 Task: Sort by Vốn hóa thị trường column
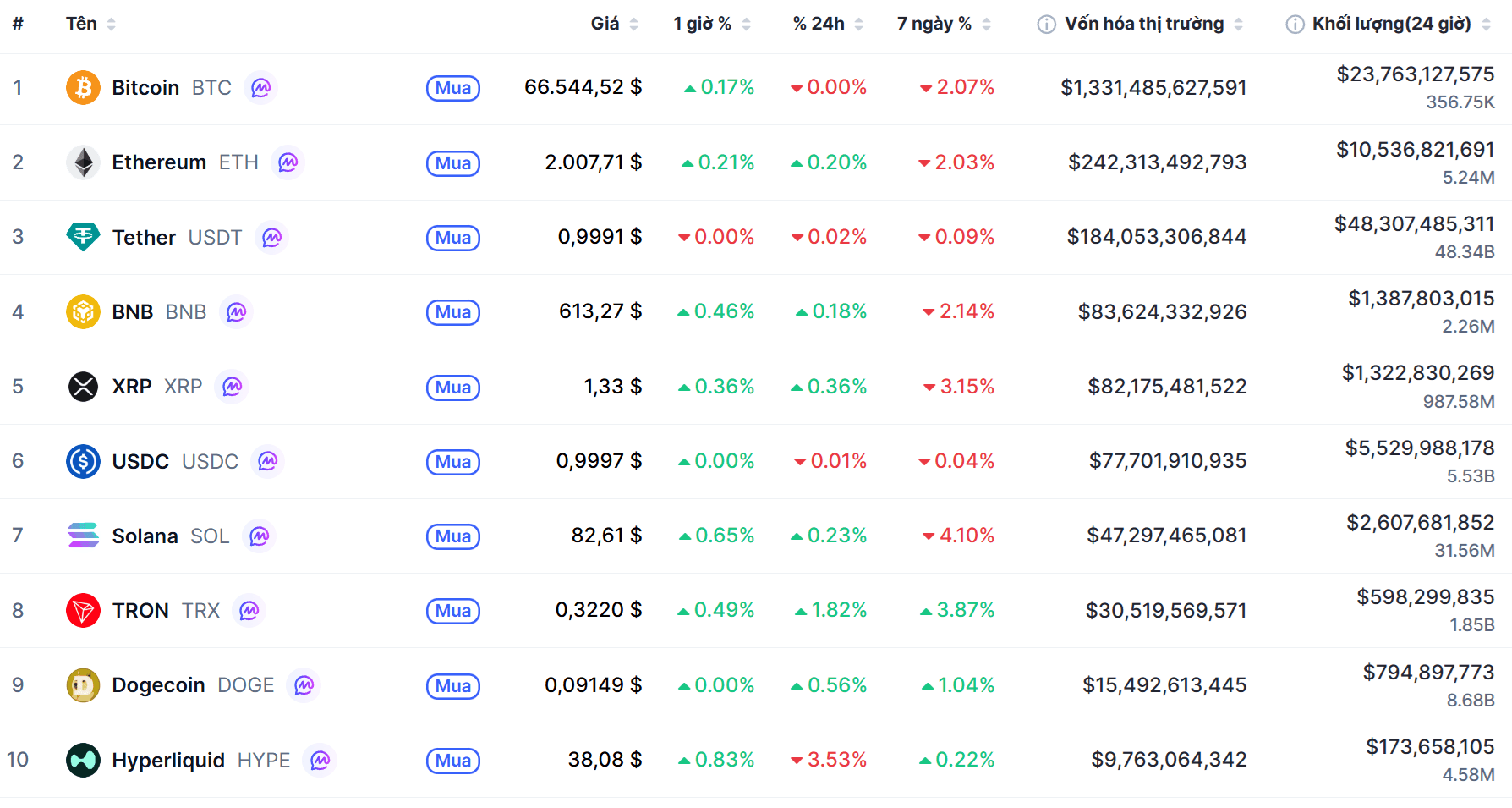tap(1153, 24)
